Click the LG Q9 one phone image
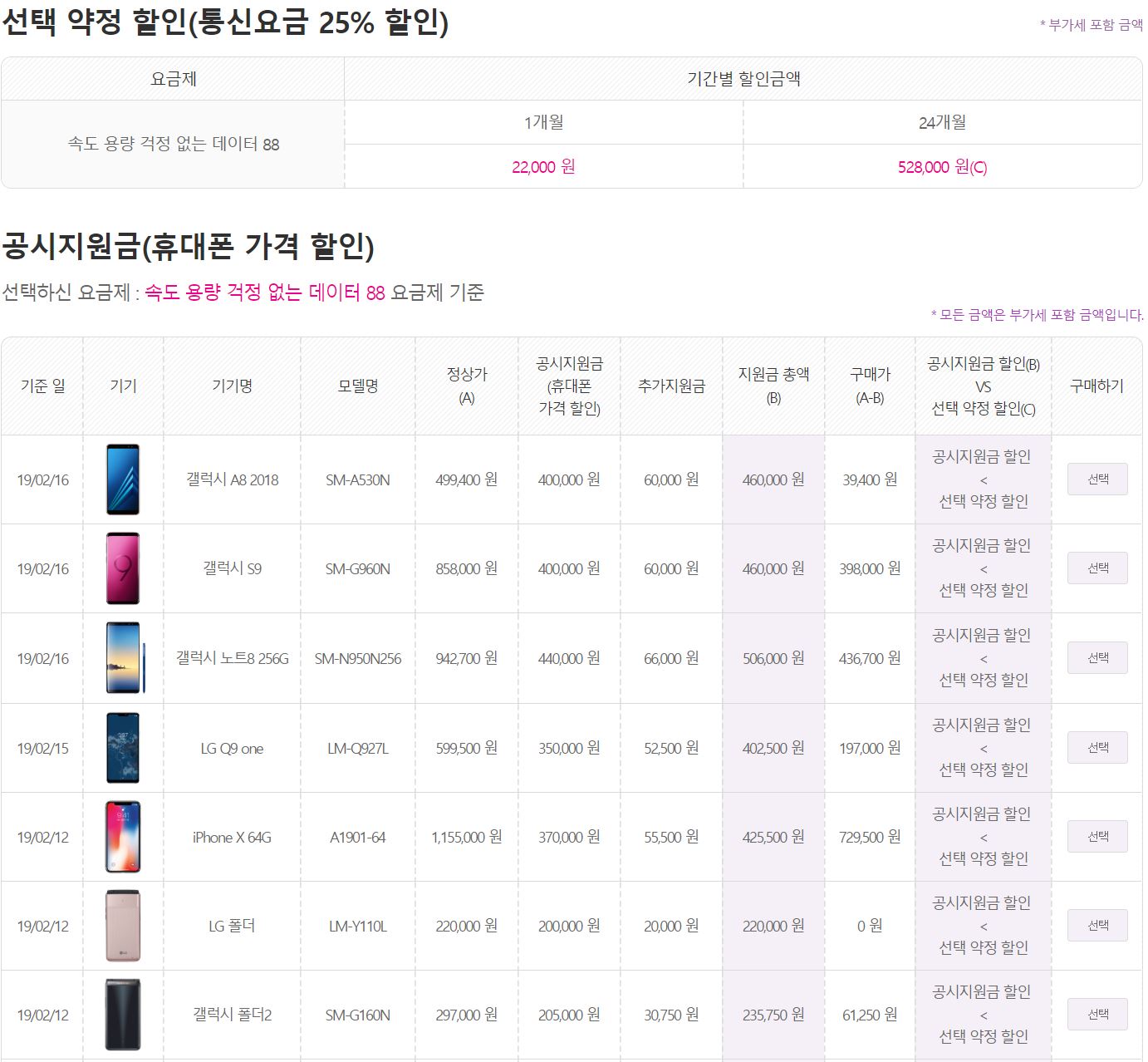Image resolution: width=1148 pixels, height=1062 pixels. (123, 748)
